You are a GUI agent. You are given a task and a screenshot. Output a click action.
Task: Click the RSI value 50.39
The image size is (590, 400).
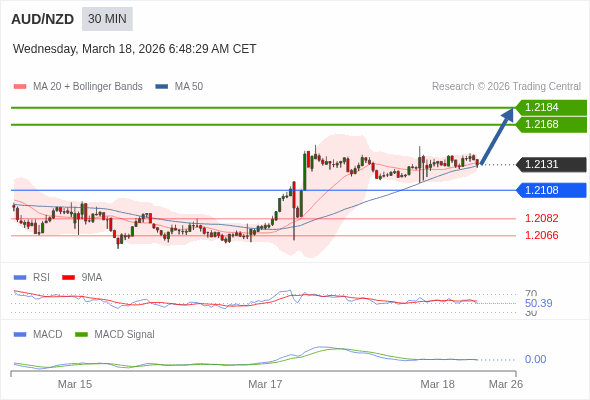pos(538,303)
